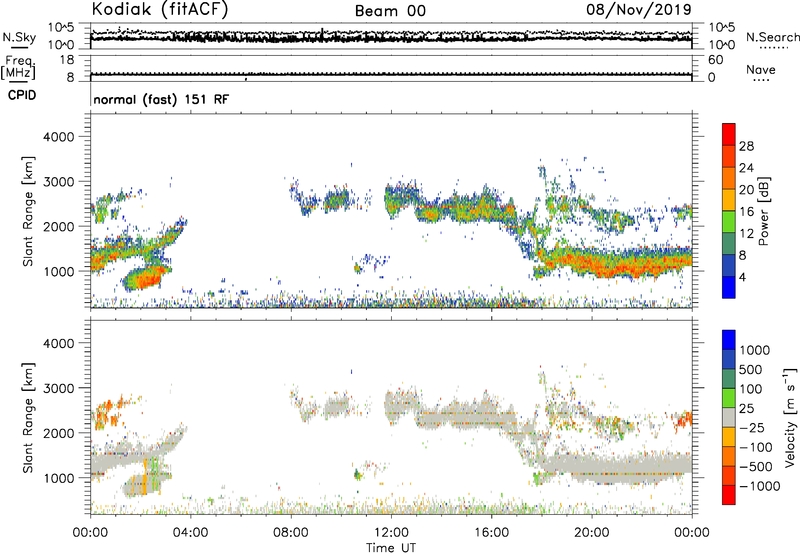The image size is (800, 554).
Task: Click the '500' label on Velocity colorbar
Action: pos(751,370)
